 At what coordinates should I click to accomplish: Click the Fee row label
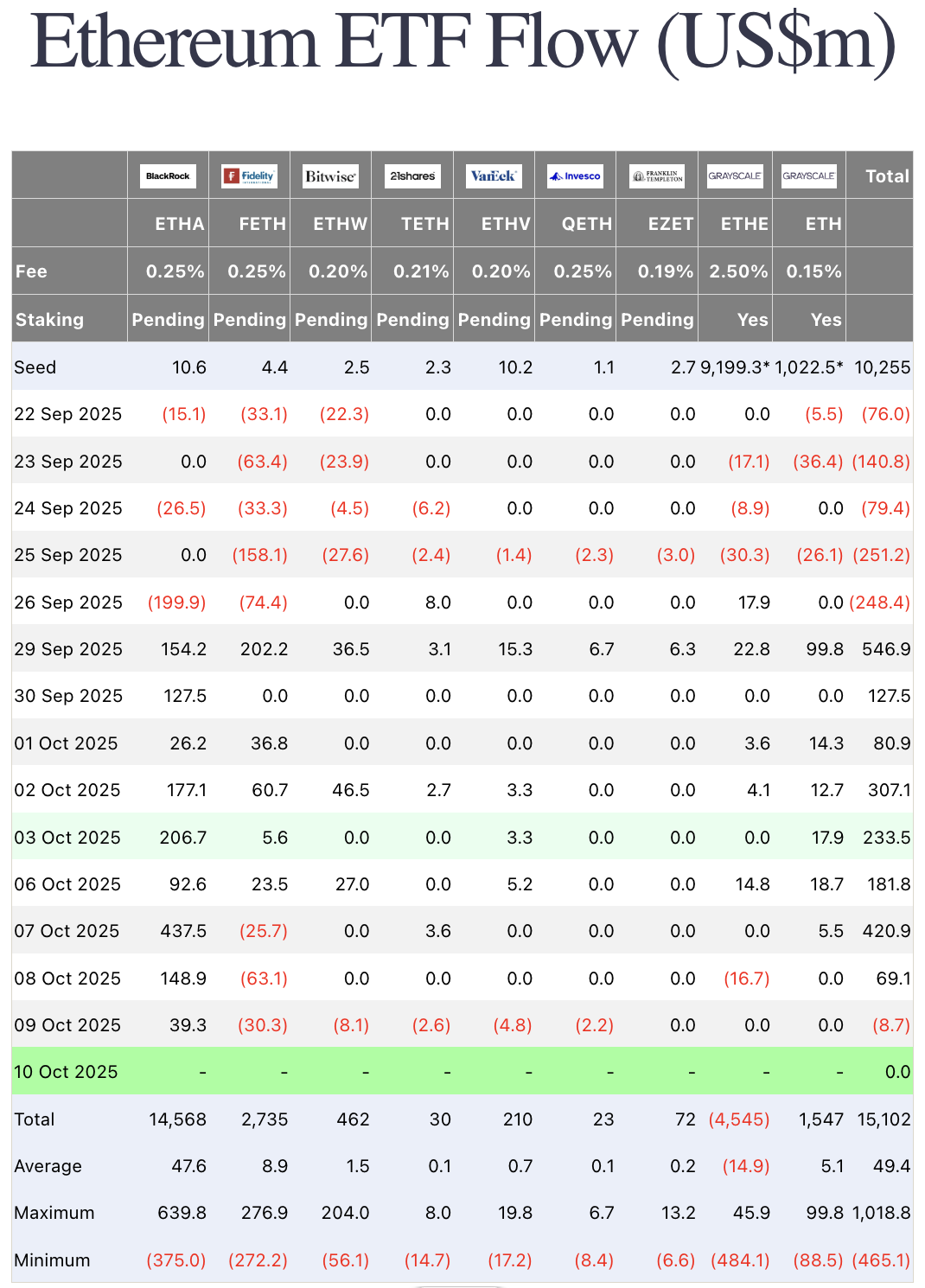pyautogui.click(x=31, y=271)
